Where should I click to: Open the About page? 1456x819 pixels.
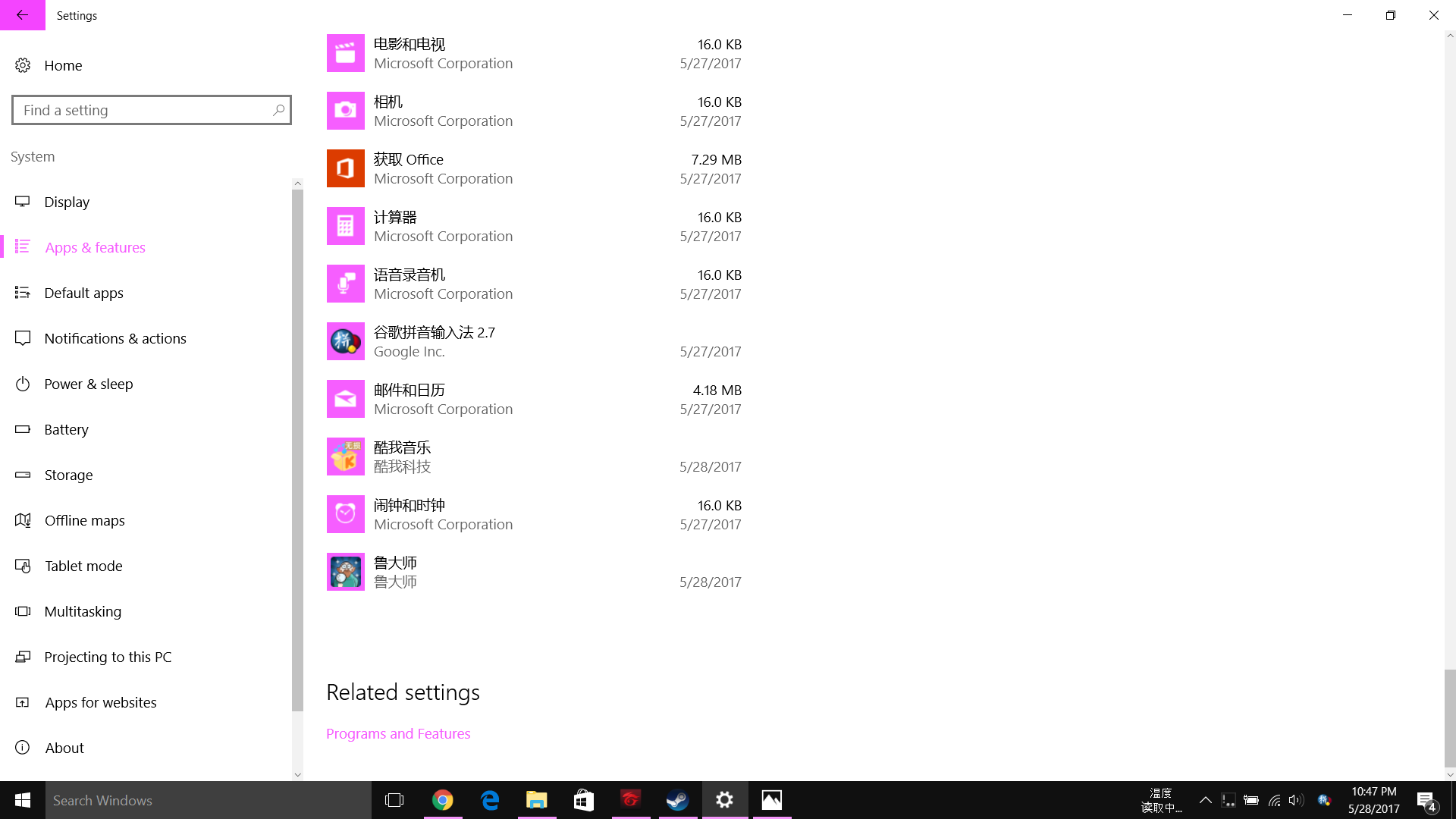tap(146, 748)
